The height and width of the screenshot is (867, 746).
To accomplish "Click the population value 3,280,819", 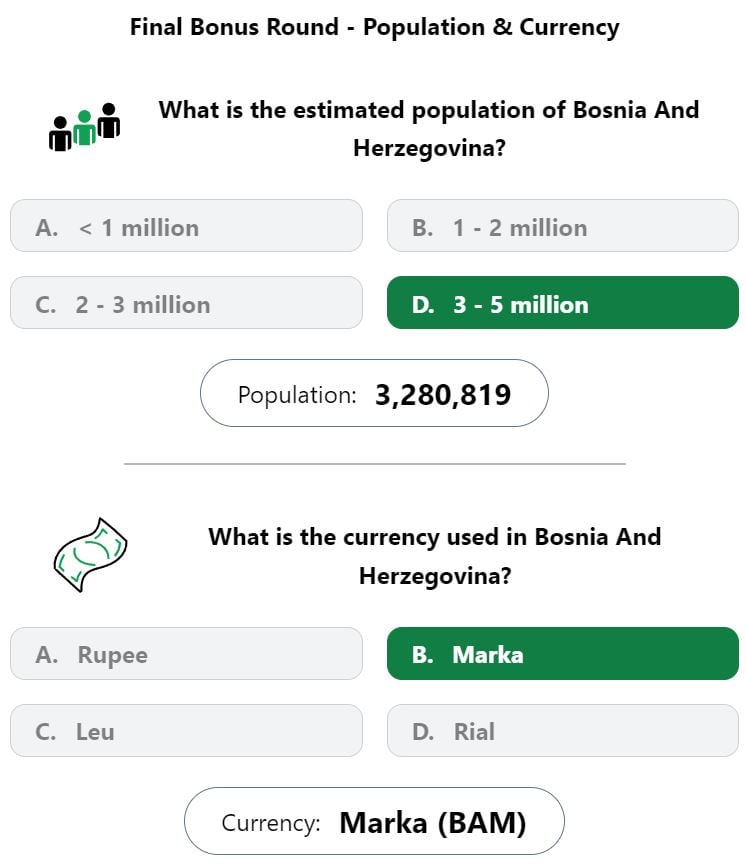I will (443, 395).
